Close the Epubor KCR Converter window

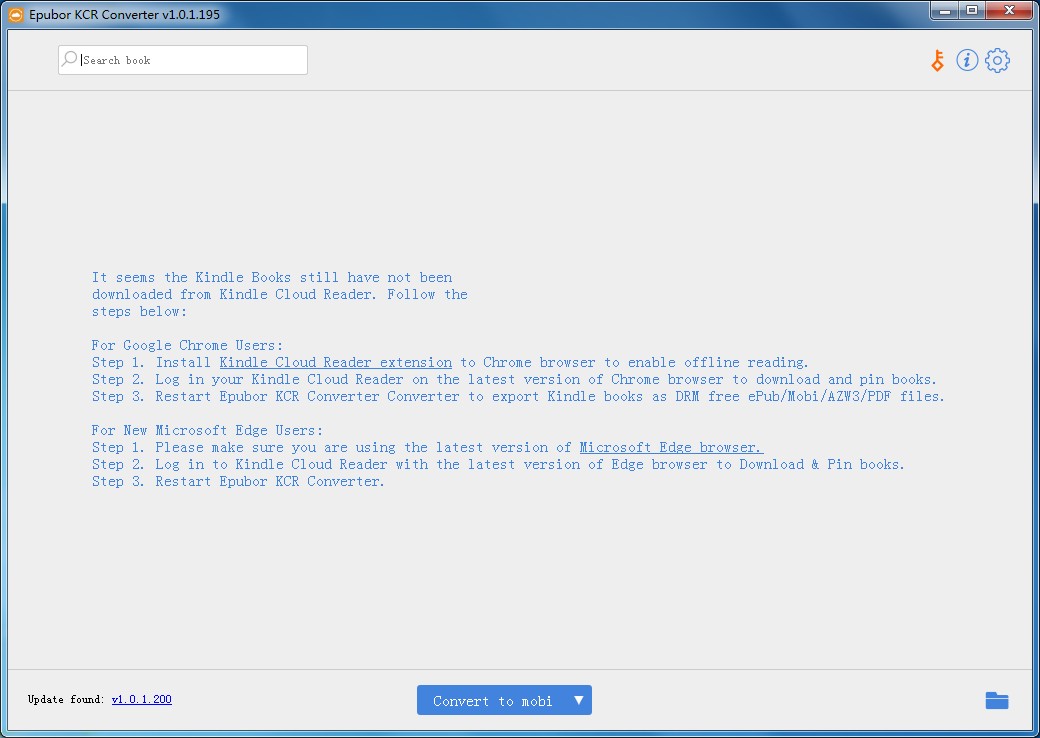tap(1008, 10)
